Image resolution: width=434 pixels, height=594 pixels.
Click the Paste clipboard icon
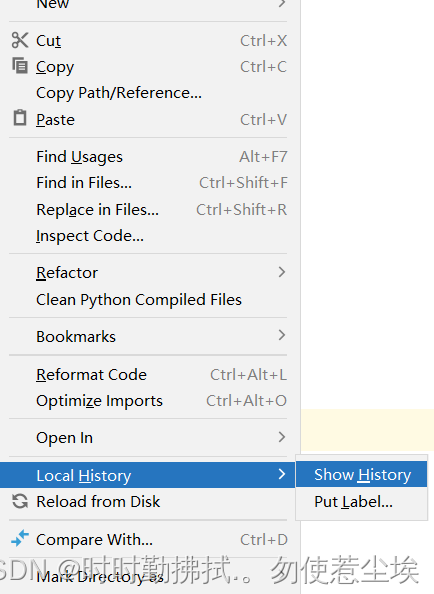[20, 117]
